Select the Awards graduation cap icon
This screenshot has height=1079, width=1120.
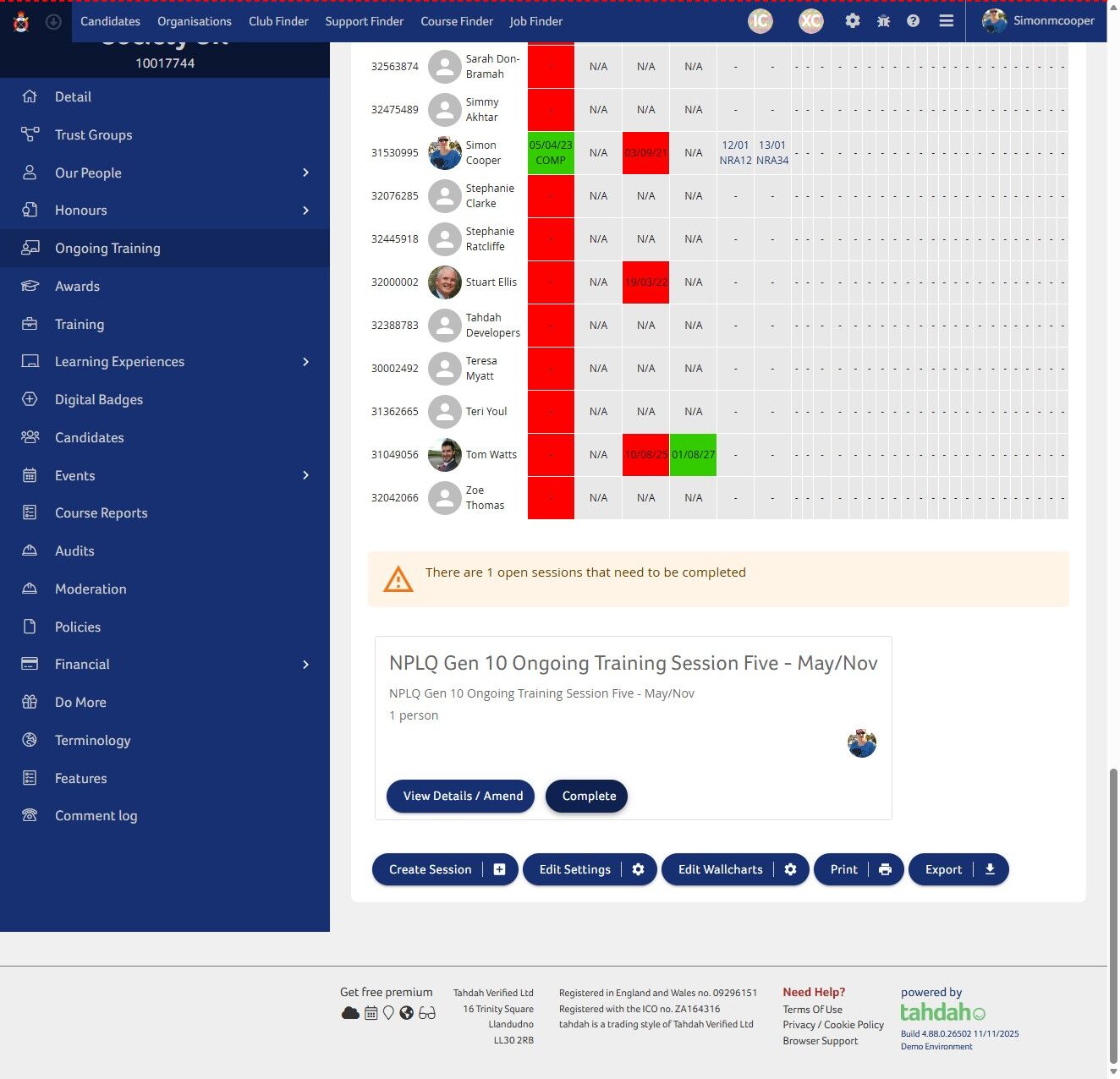[x=30, y=286]
